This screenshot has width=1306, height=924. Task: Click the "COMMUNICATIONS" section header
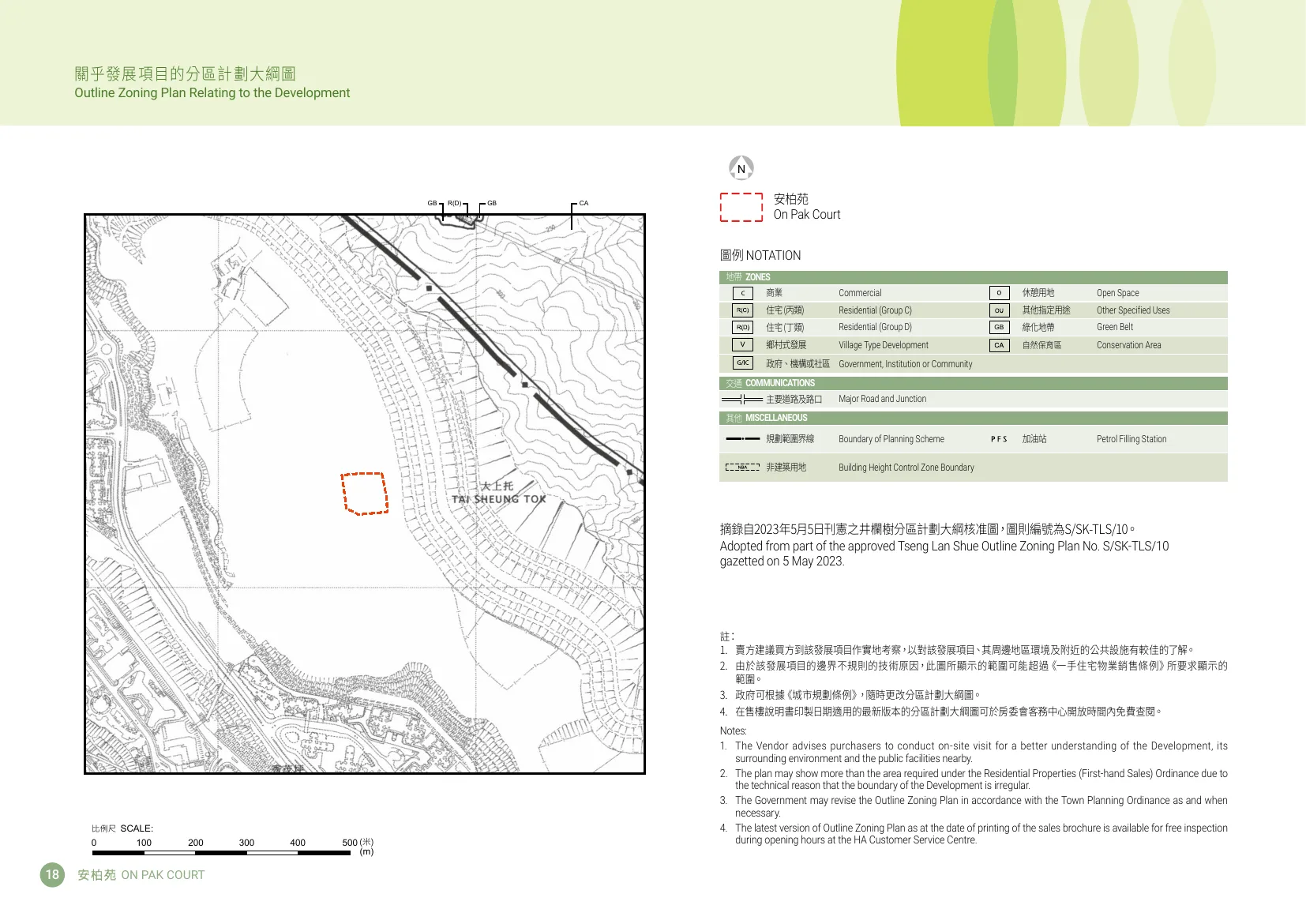[779, 383]
